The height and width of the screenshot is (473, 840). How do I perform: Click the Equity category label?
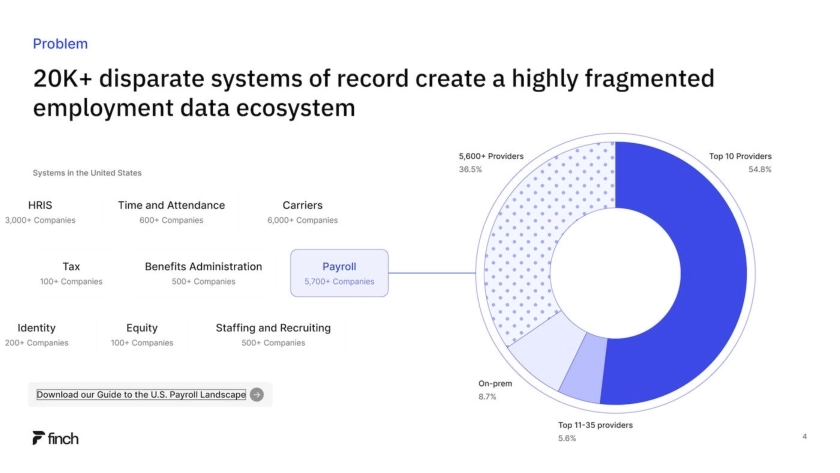pyautogui.click(x=142, y=328)
